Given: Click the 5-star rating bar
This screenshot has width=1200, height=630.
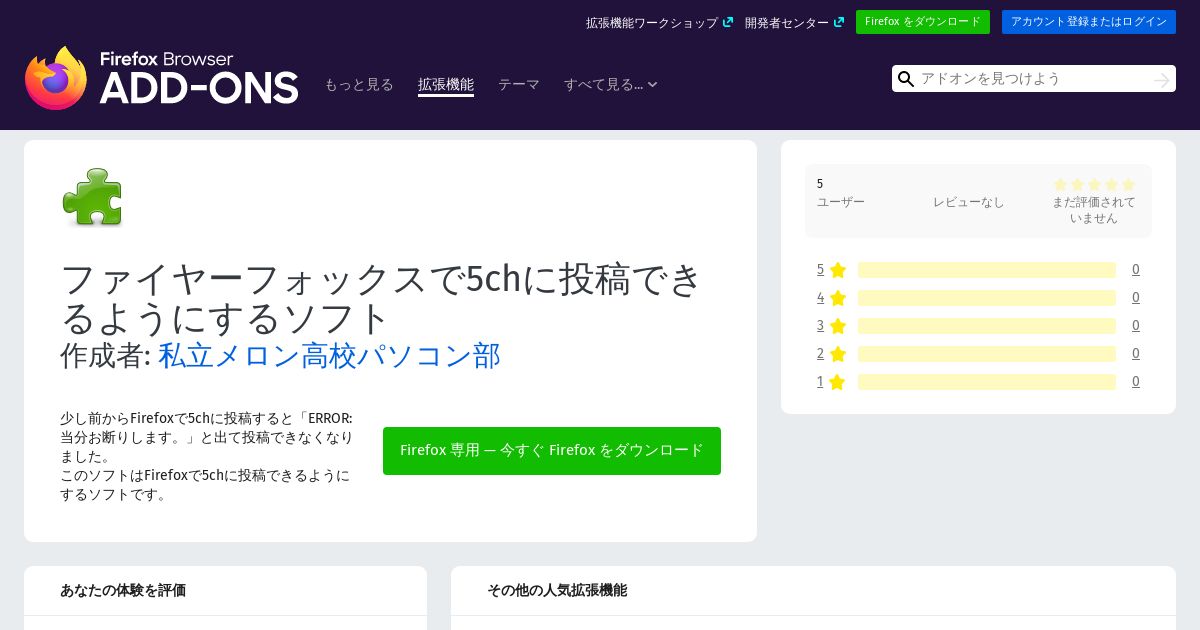Looking at the screenshot, I should pos(987,270).
